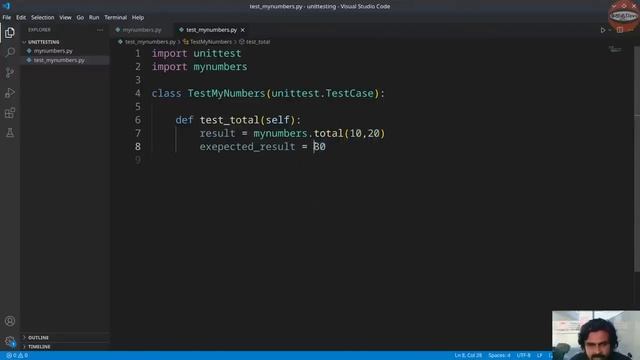The width and height of the screenshot is (640, 360).
Task: Open the Help menu
Action: [138, 18]
